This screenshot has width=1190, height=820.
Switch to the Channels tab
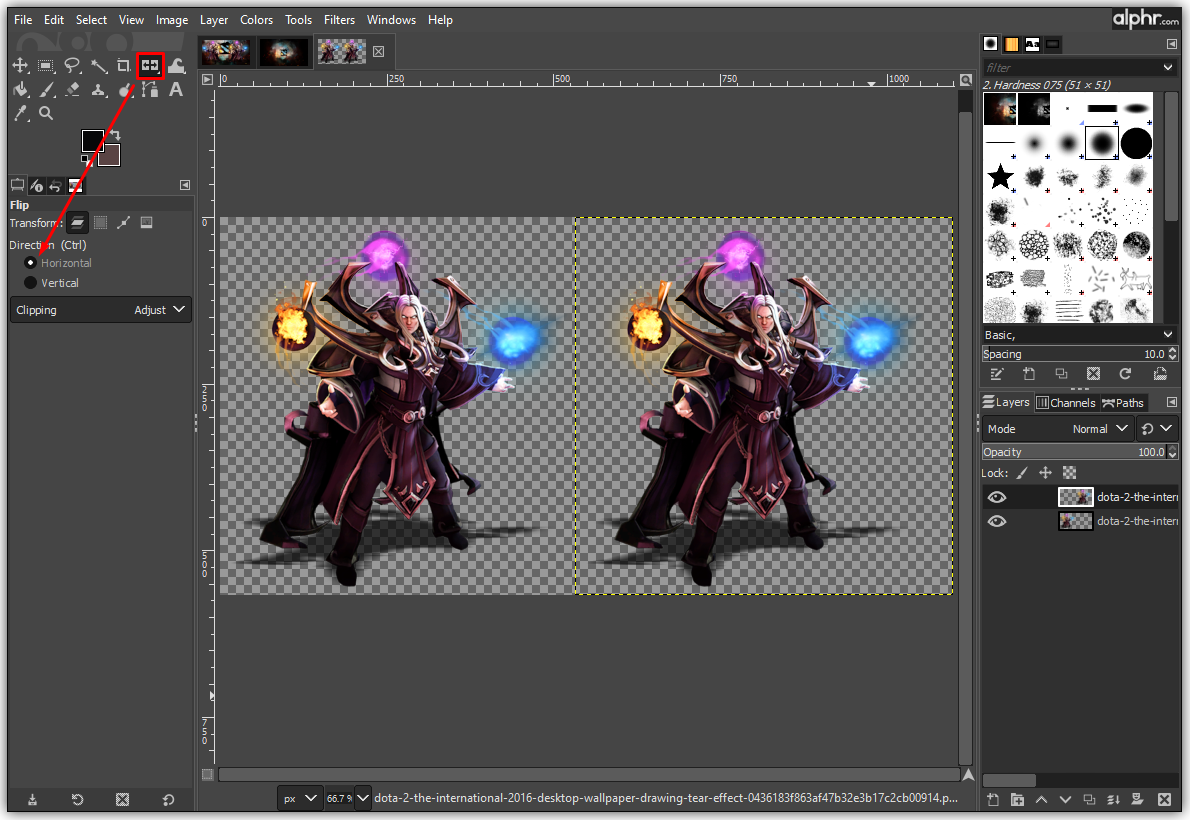(x=1066, y=403)
